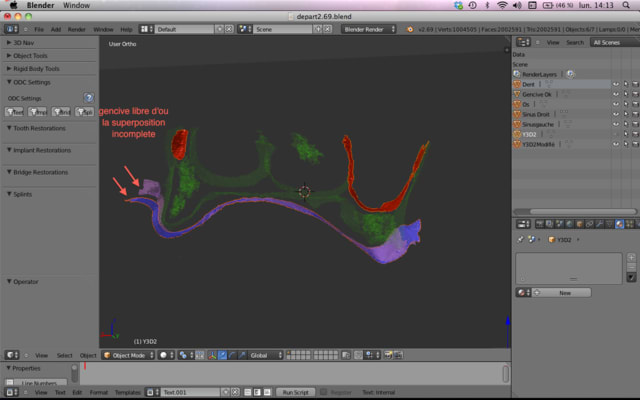Viewport: 640px width, 400px height.
Task: Toggle visibility of Sinus Droit object
Action: click(615, 114)
